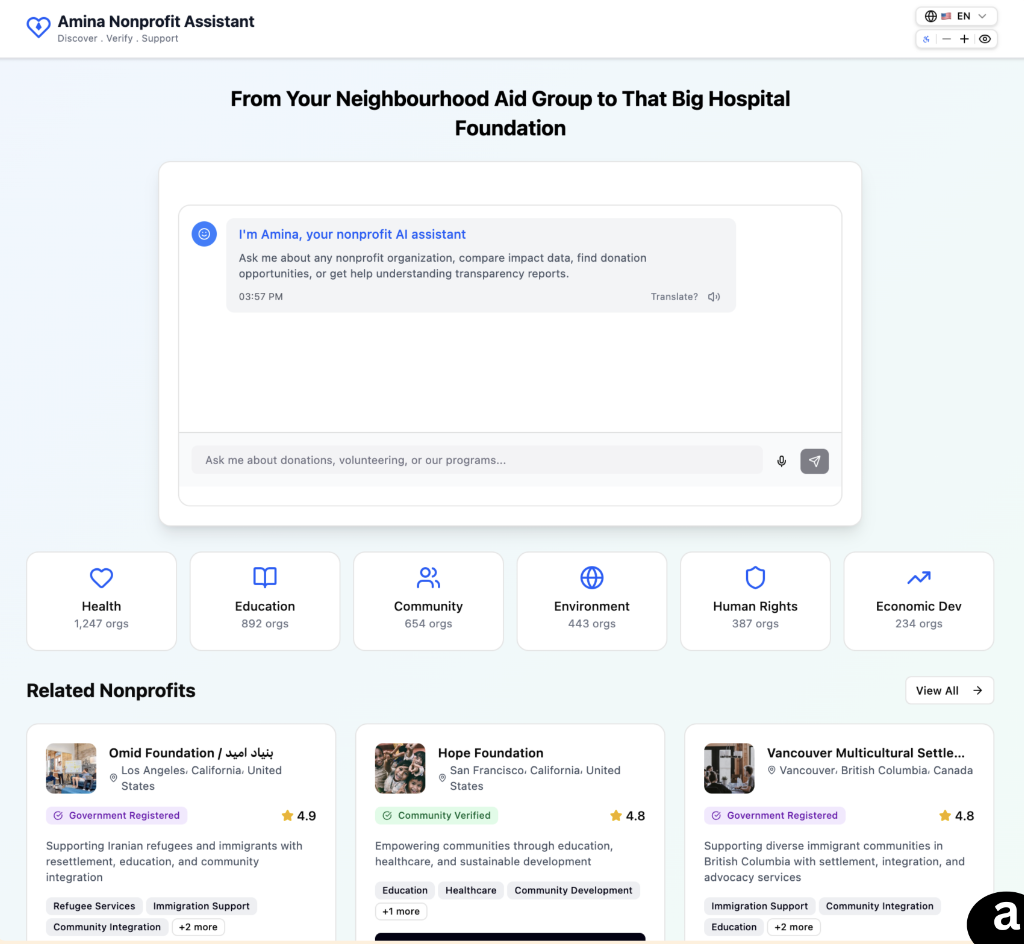Screen dimensions: 1024x944
Task: Click Hope Foundation's Education tag
Action: pos(405,890)
